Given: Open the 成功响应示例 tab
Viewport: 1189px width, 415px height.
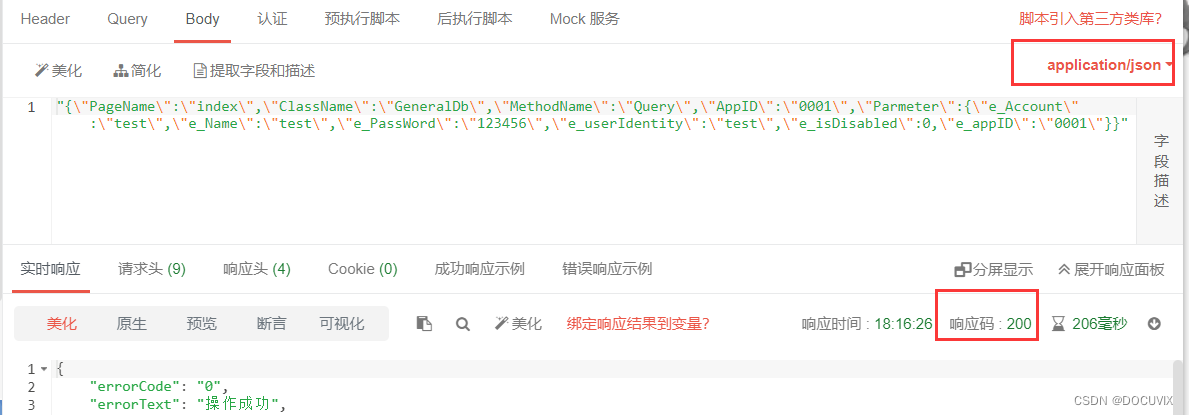Looking at the screenshot, I should click(479, 269).
